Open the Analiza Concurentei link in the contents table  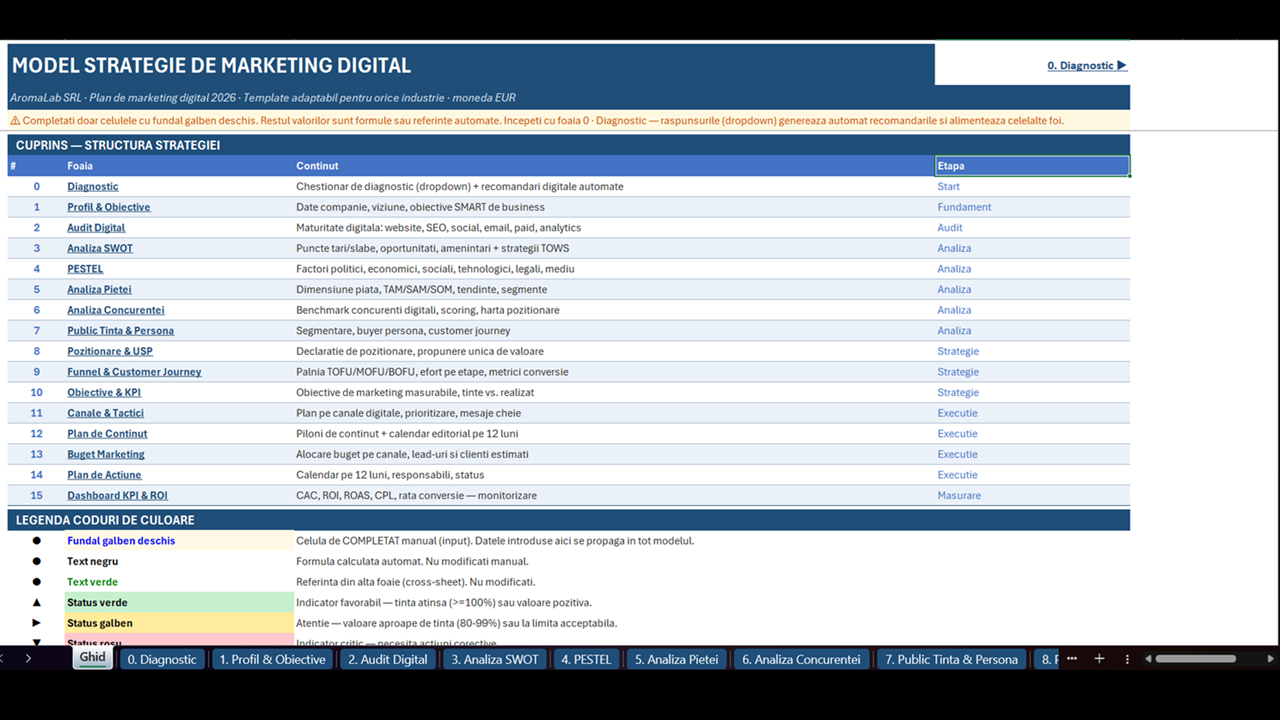pyautogui.click(x=116, y=310)
